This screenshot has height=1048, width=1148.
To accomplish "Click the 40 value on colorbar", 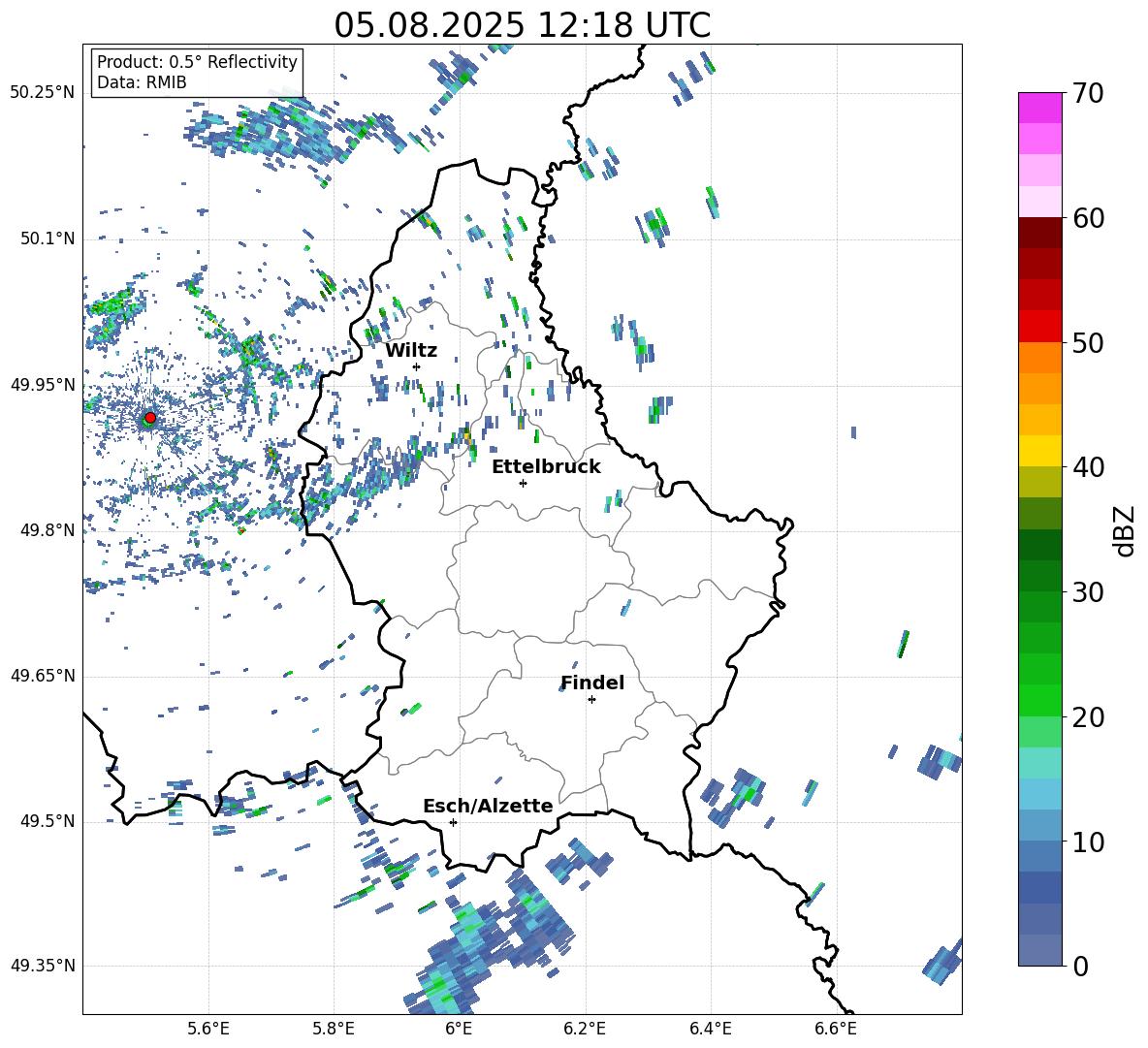I will point(1088,467).
